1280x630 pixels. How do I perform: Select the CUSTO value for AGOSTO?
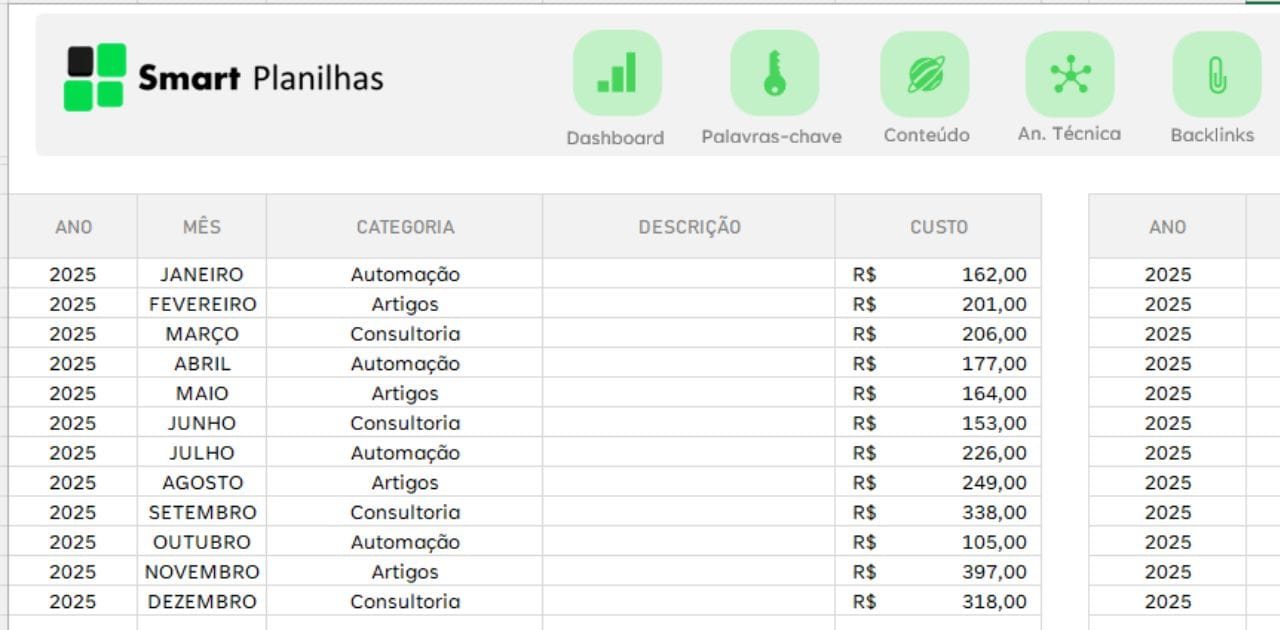click(x=940, y=482)
